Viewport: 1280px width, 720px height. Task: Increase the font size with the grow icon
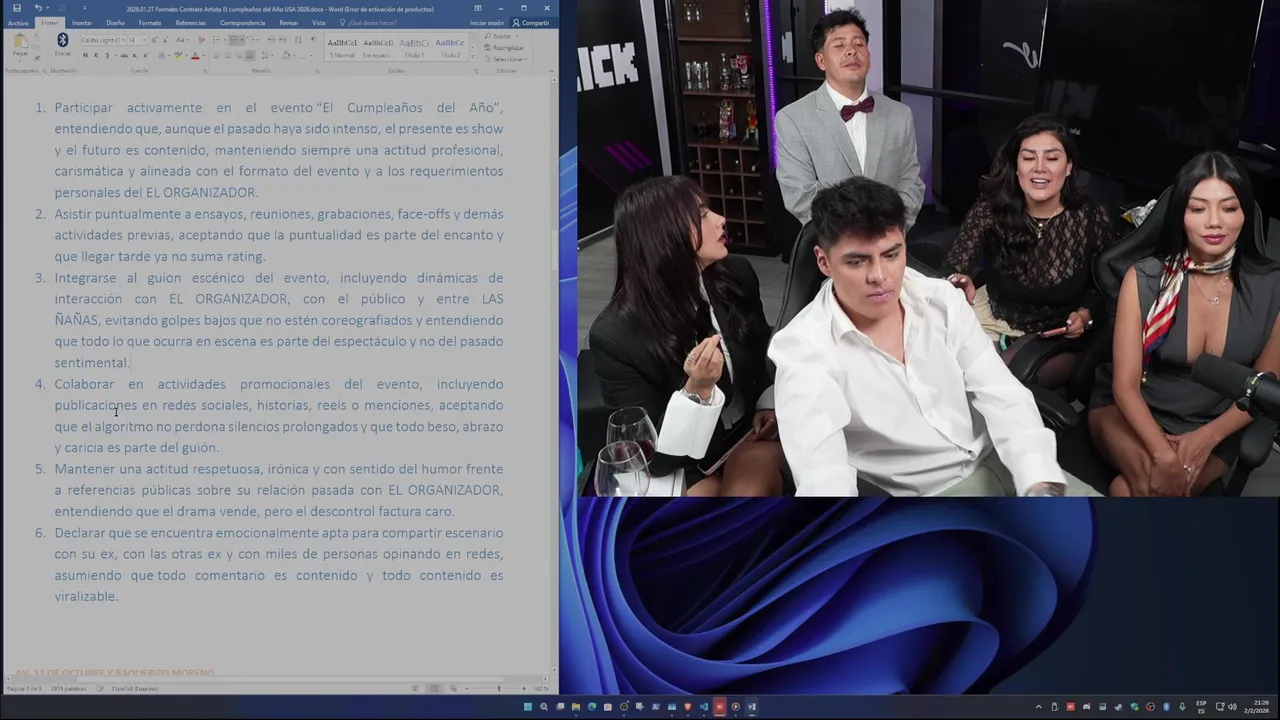point(154,40)
